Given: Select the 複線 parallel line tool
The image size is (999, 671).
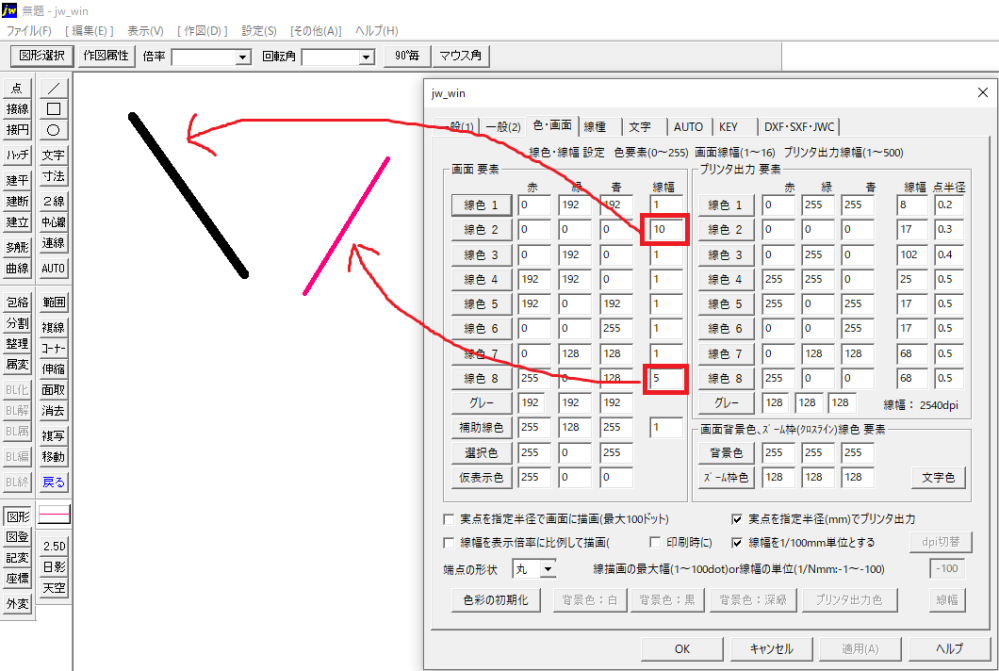Looking at the screenshot, I should pyautogui.click(x=54, y=328).
